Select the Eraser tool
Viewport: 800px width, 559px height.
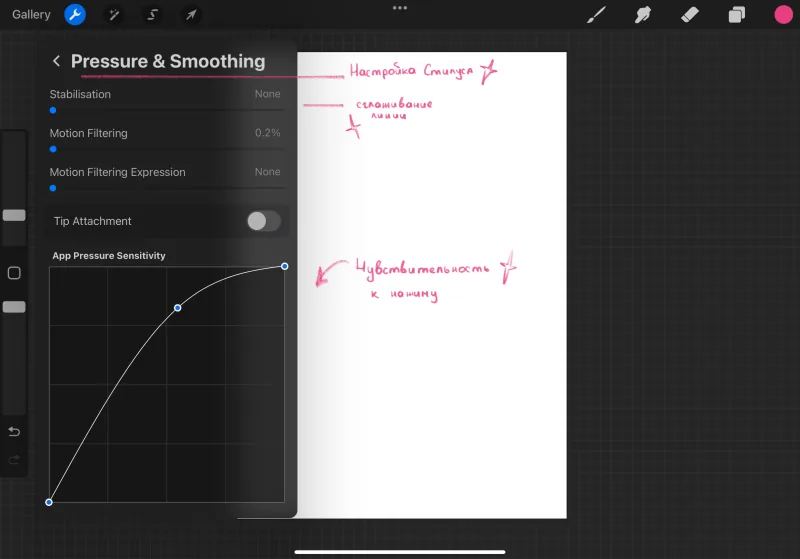pyautogui.click(x=690, y=15)
